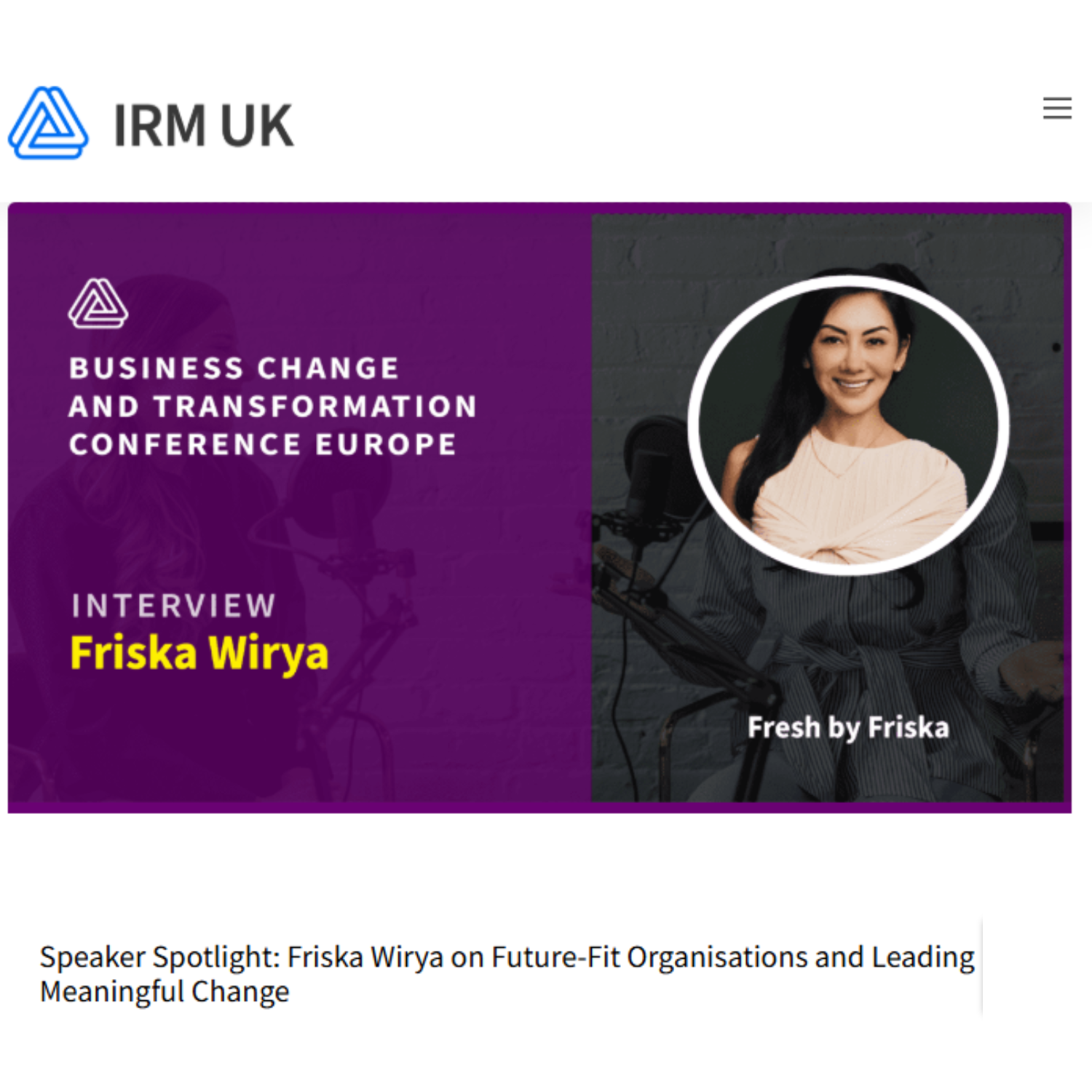Click the Meaningful Change headline line
This screenshot has height=1092, width=1092.
coord(165,992)
